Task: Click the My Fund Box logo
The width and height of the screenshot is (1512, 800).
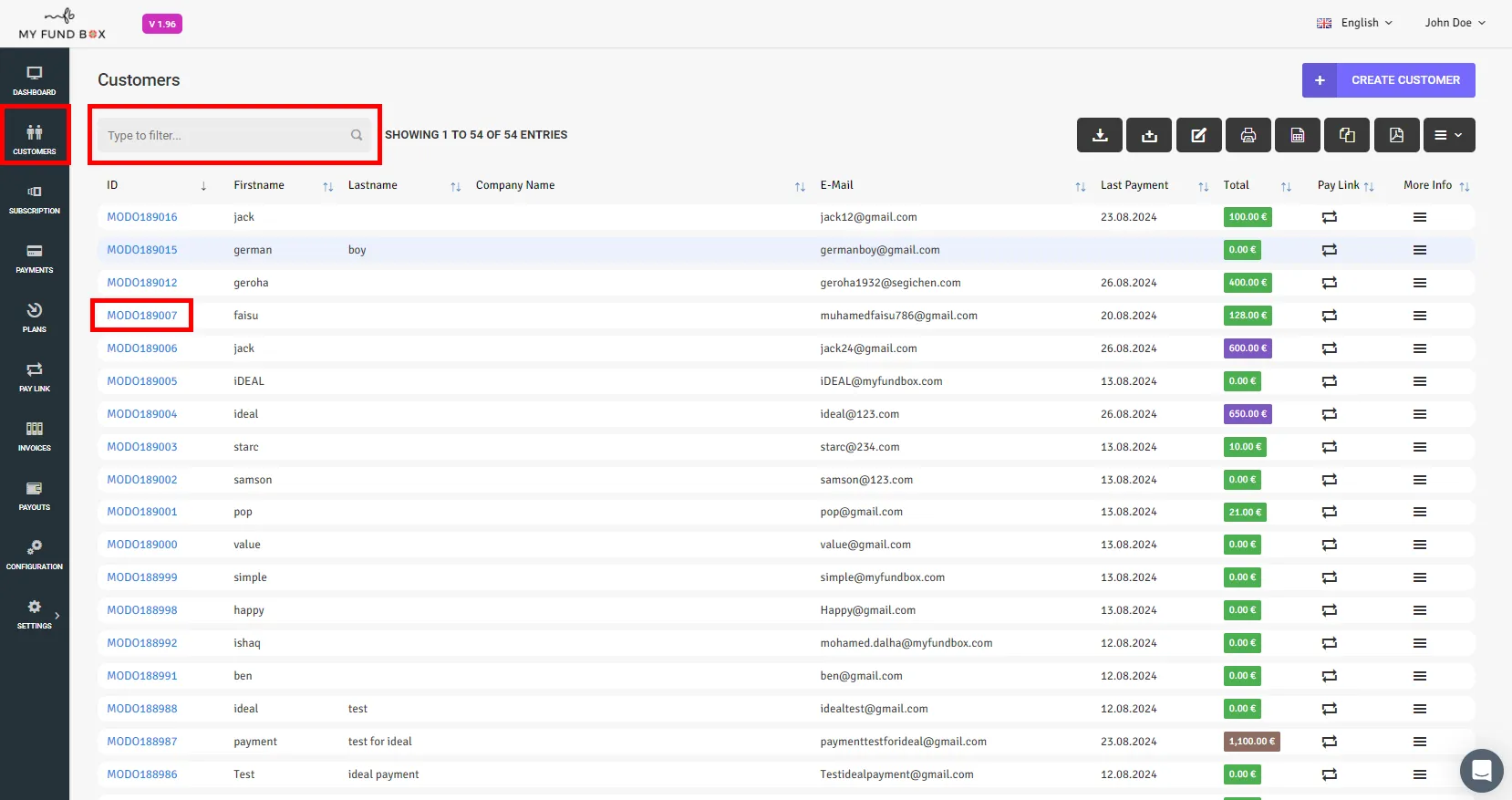Action: 62,25
